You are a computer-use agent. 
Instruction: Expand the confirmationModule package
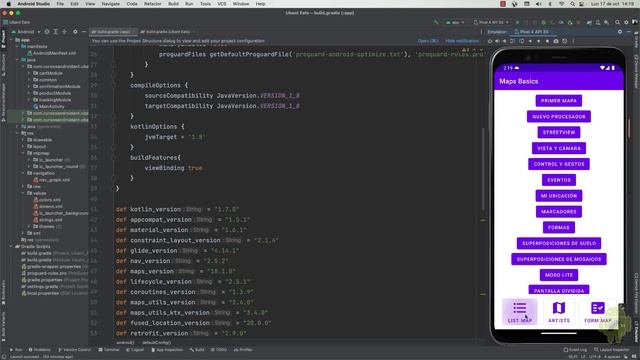(x=29, y=87)
